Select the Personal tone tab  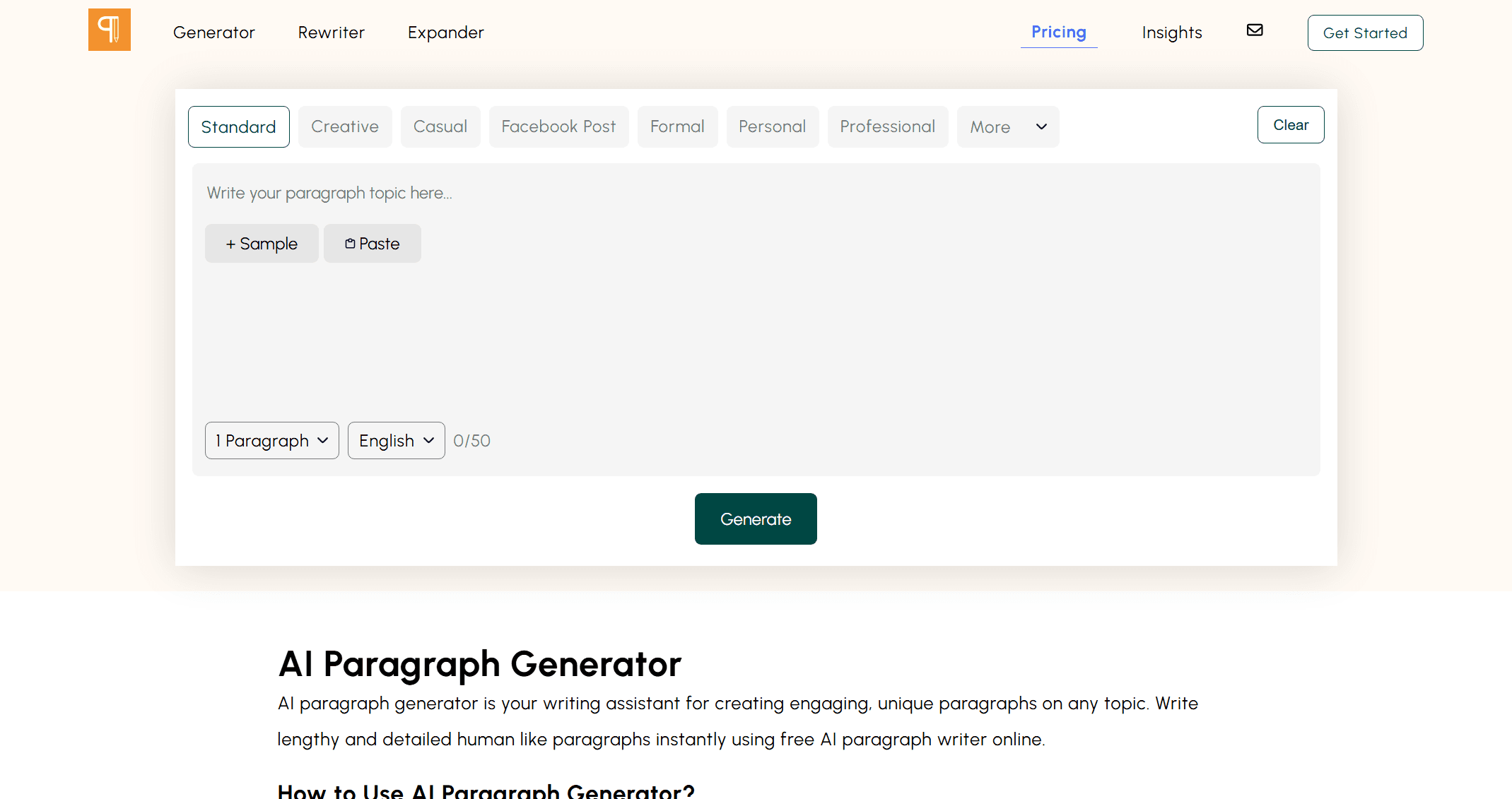pos(772,127)
